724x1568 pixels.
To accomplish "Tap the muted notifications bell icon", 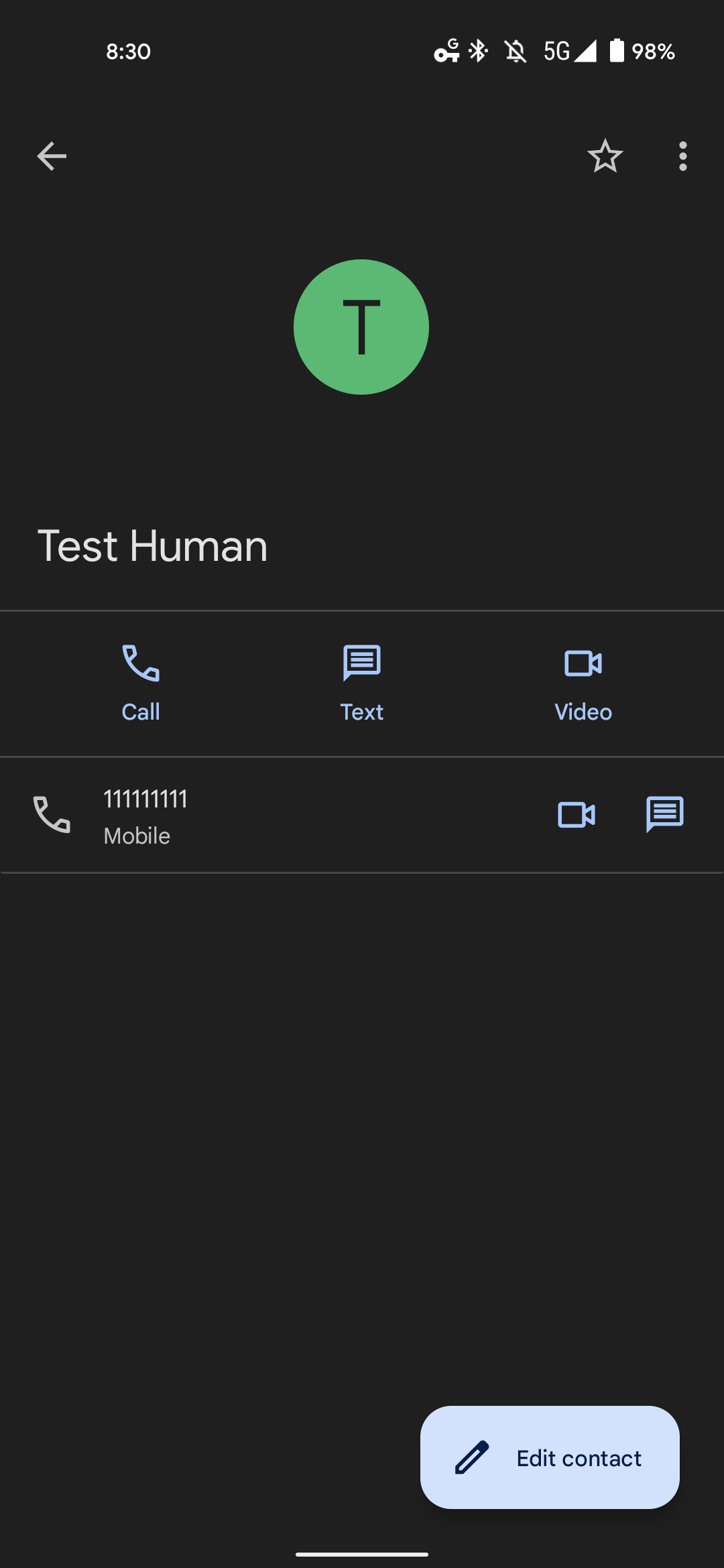I will (x=516, y=51).
